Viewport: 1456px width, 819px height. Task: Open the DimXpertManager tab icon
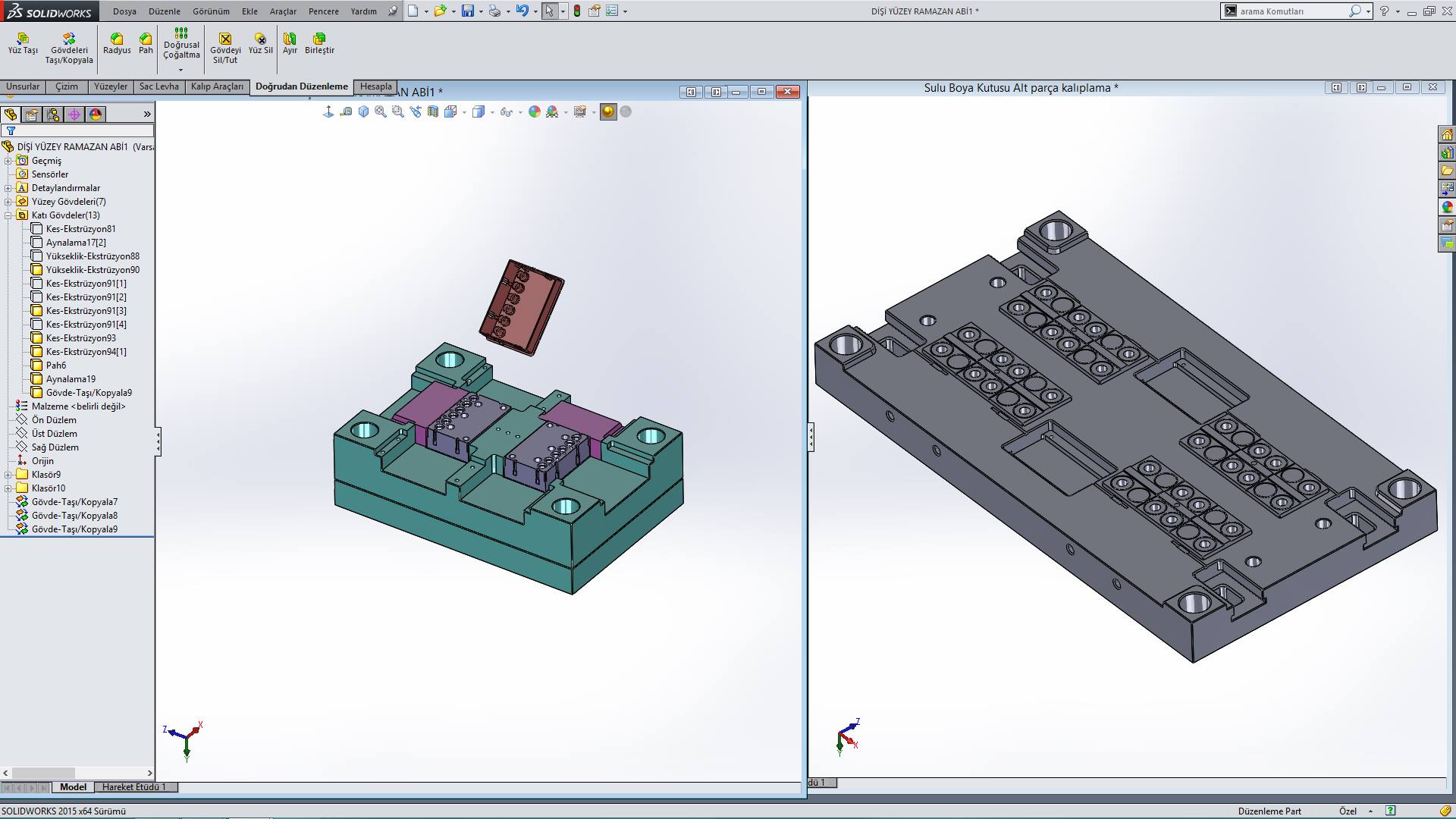[74, 115]
